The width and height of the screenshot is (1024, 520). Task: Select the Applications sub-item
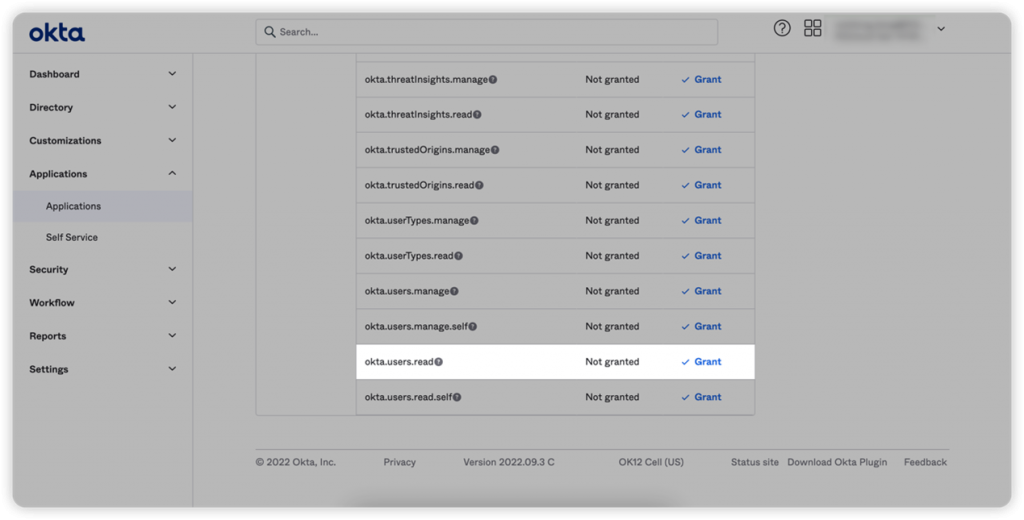pyautogui.click(x=73, y=206)
